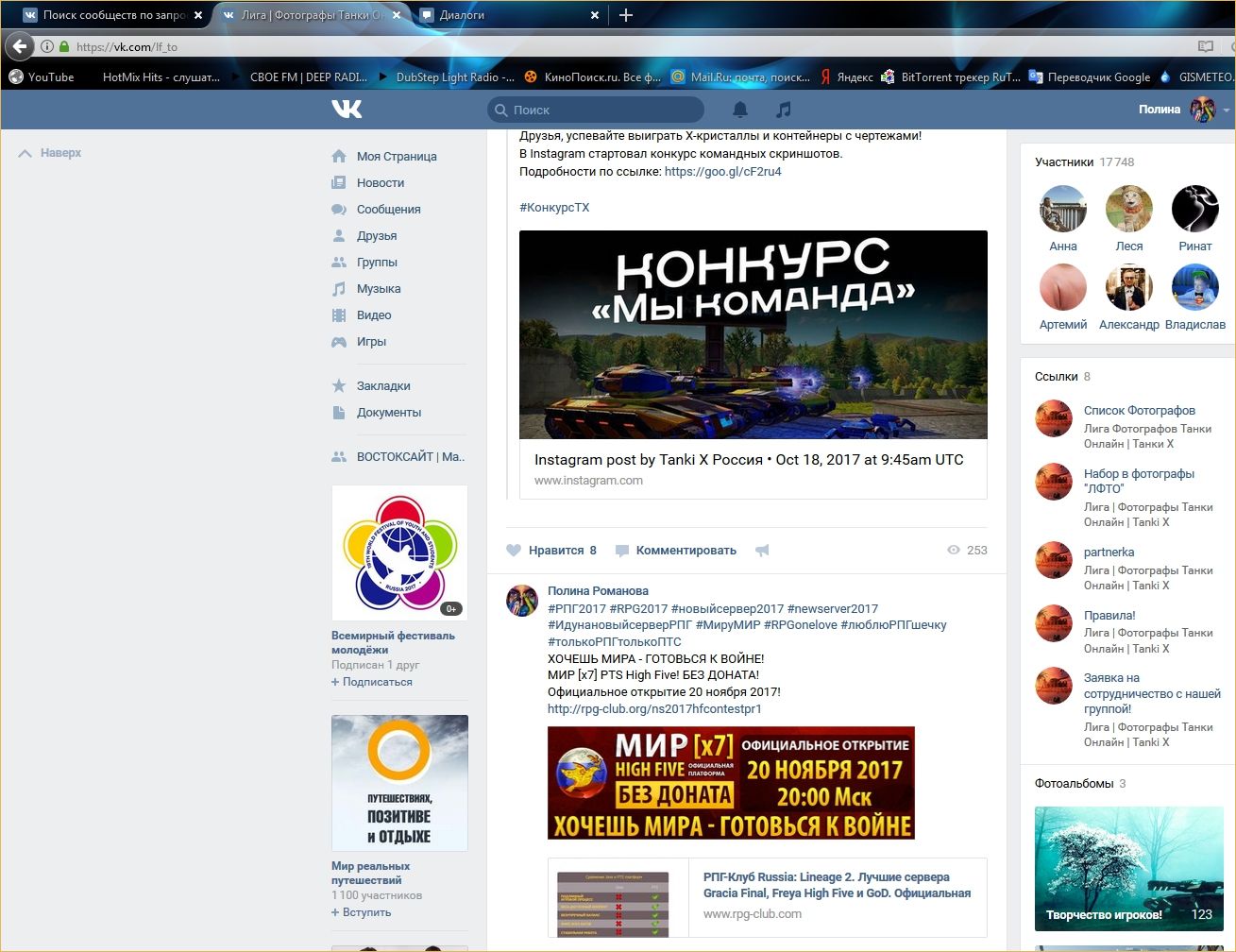The width and height of the screenshot is (1236, 952).
Task: Open Переводчик Google bookmark
Action: (x=1090, y=77)
